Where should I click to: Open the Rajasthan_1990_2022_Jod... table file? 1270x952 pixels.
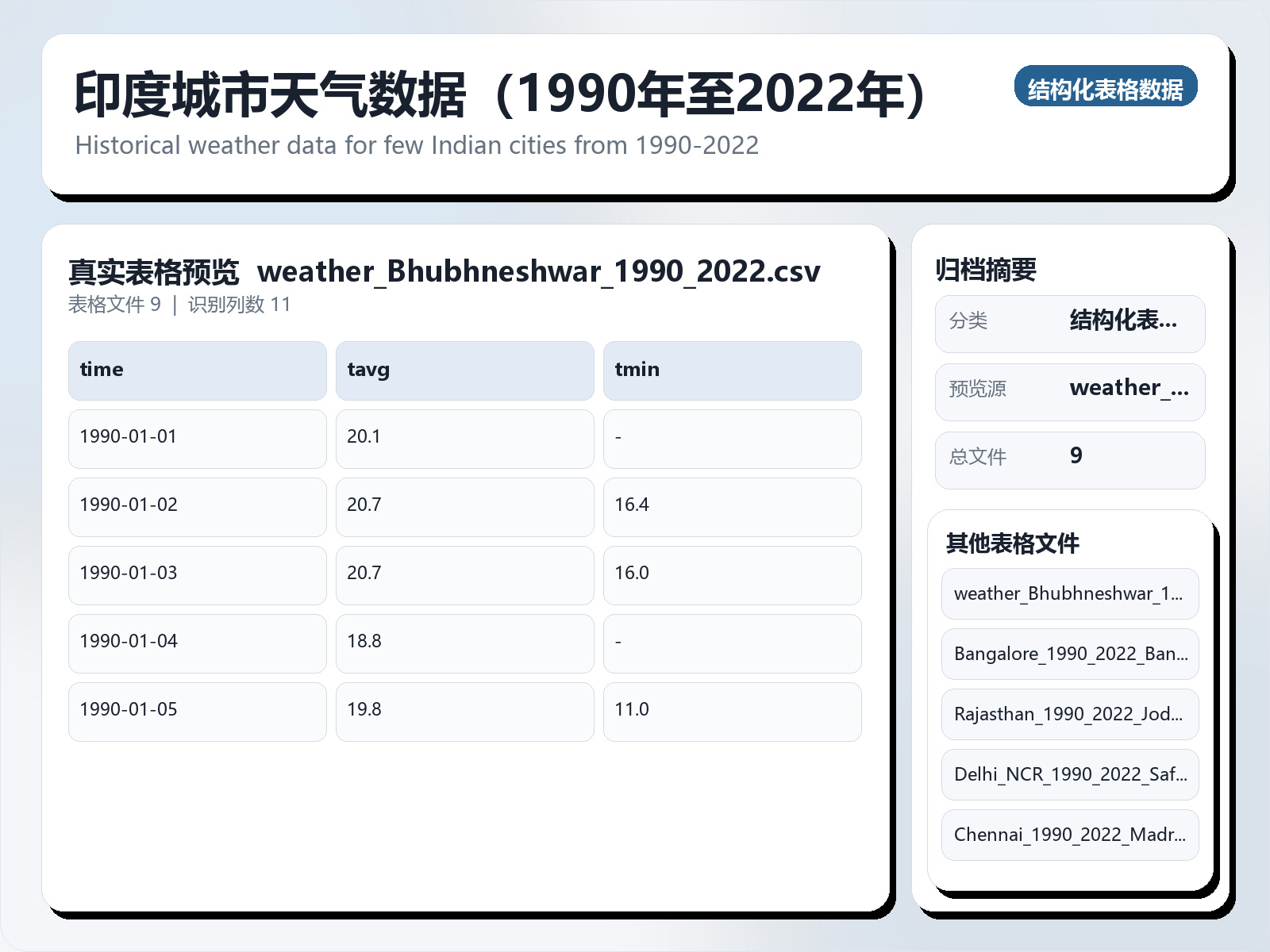click(x=1069, y=714)
